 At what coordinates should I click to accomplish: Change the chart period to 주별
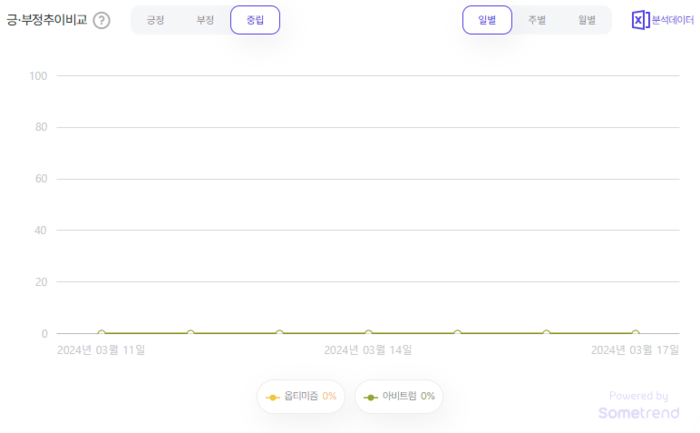[537, 20]
